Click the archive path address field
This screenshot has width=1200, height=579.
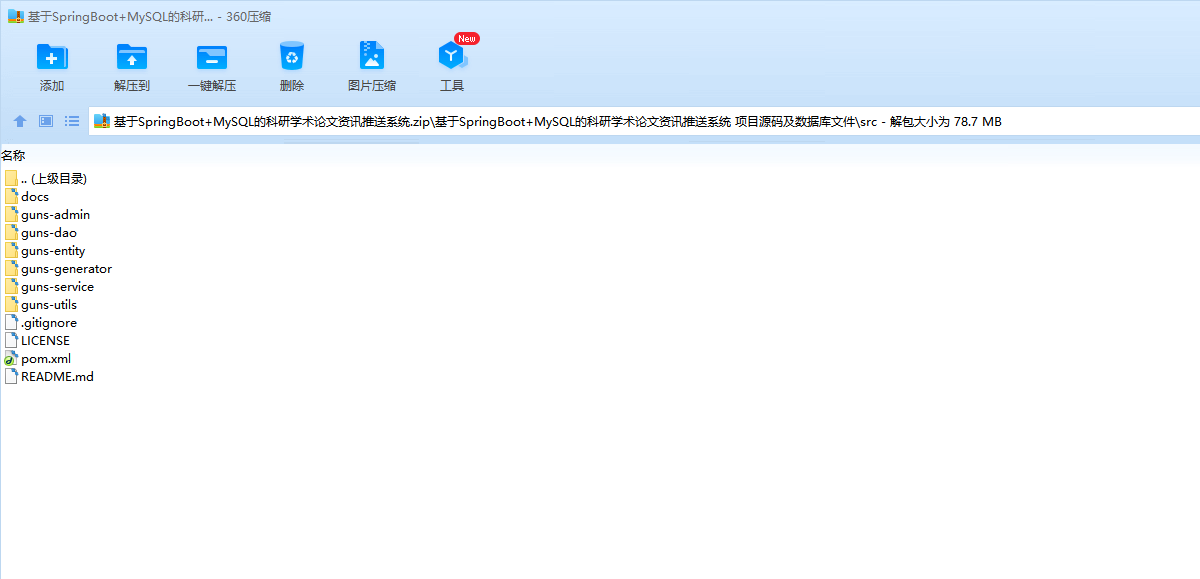coord(645,122)
